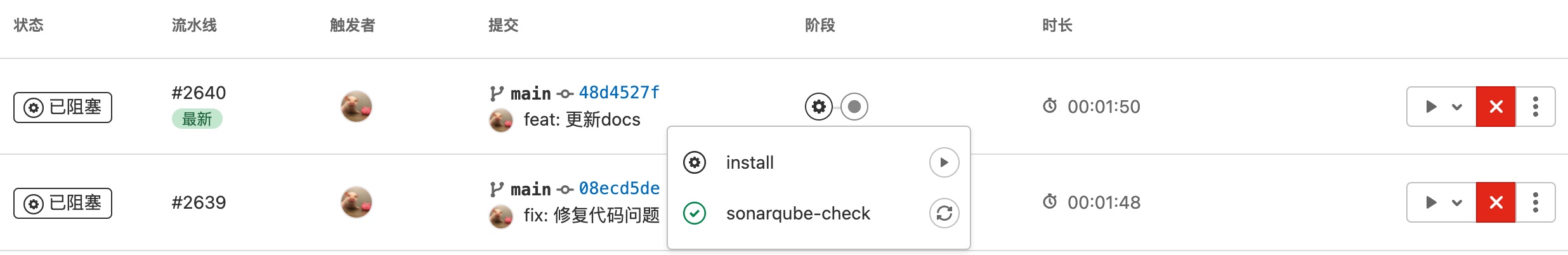Open main branch link of pipeline #2639
This screenshot has width=1568, height=255.
[x=531, y=189]
